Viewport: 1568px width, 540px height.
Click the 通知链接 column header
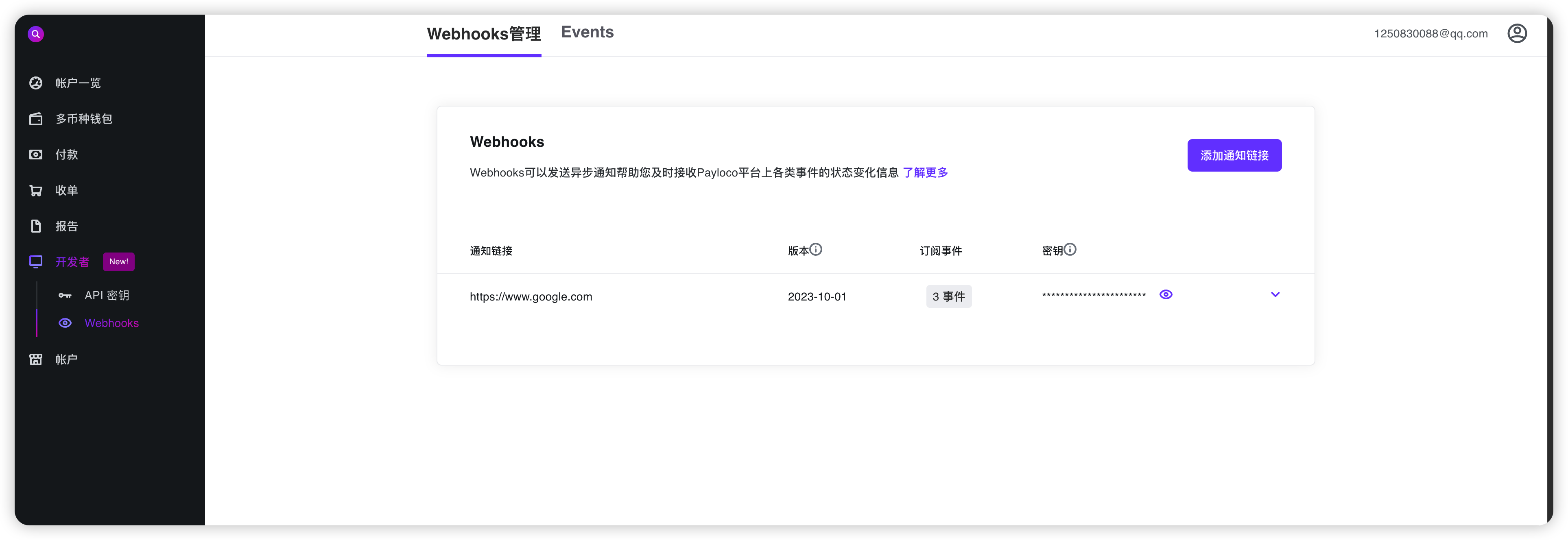coord(491,250)
